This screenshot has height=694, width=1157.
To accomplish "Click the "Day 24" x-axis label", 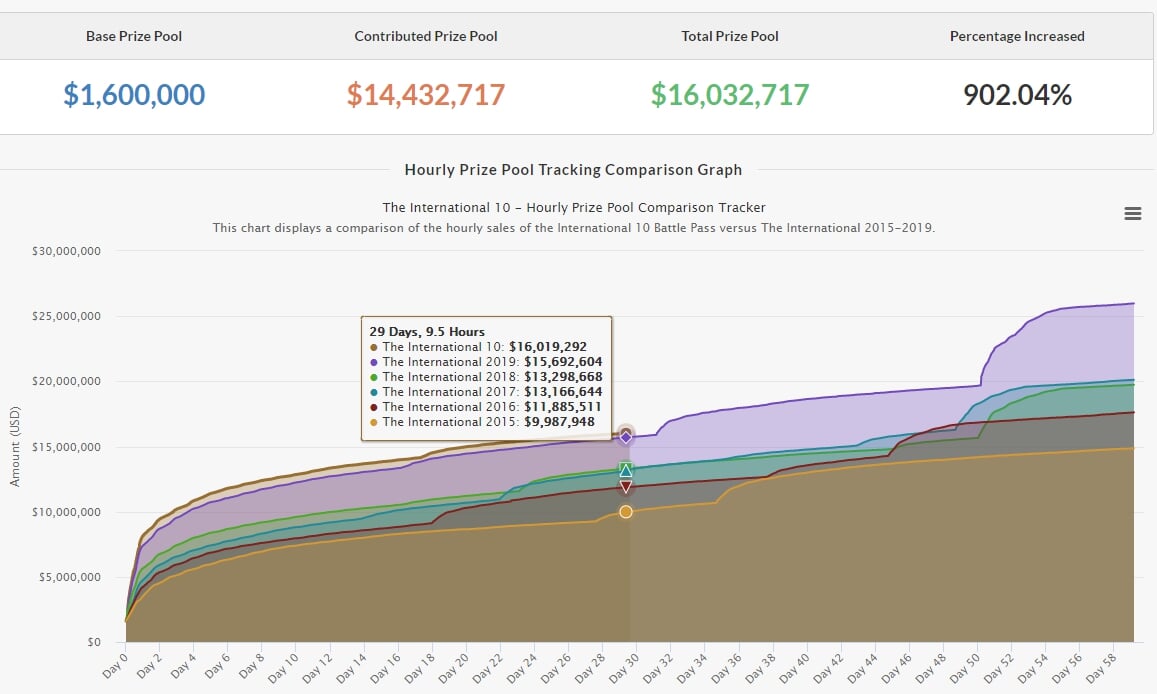I will 521,668.
